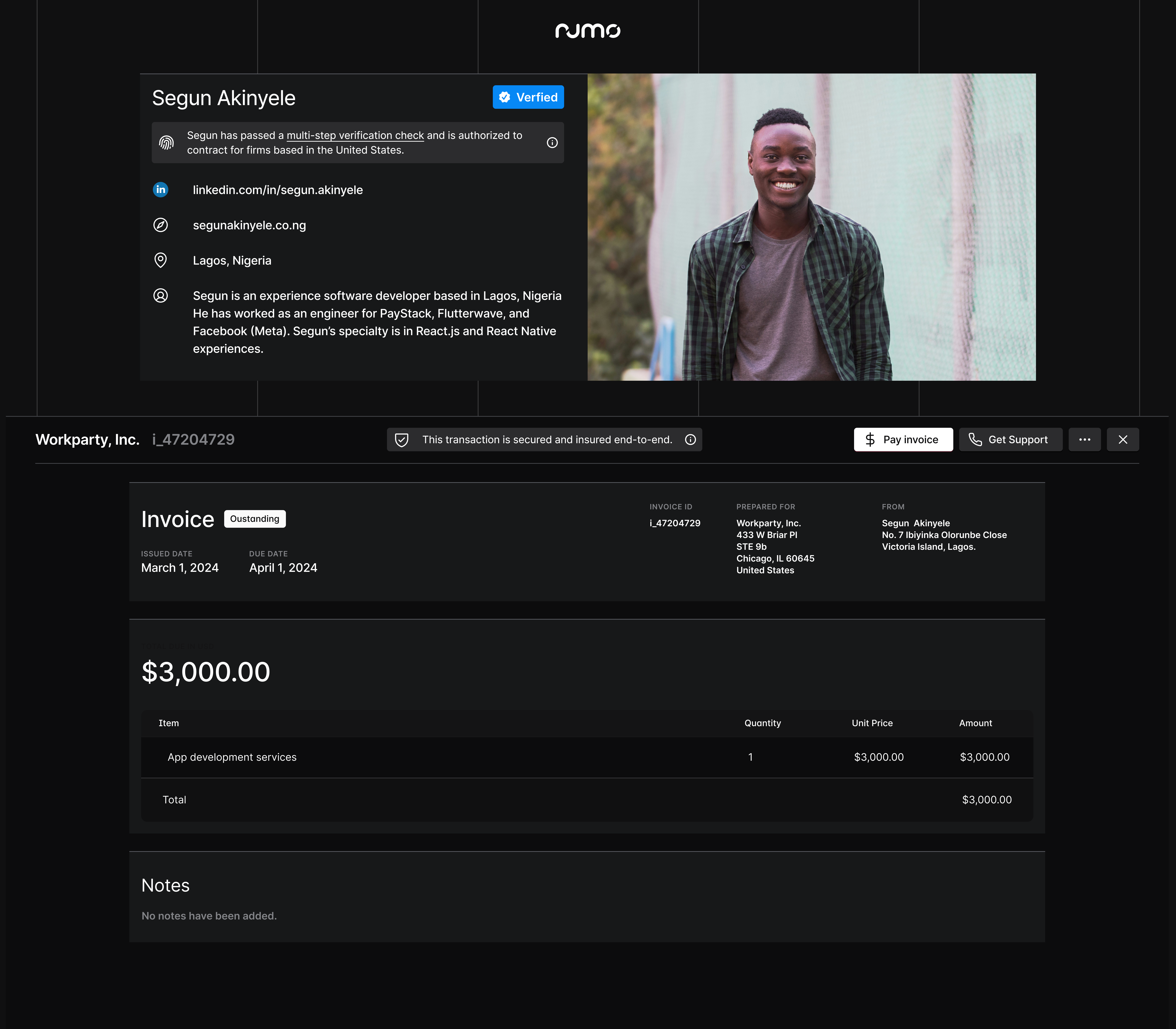Click the No notes have been added text
Image resolution: width=1176 pixels, height=1029 pixels.
(209, 916)
